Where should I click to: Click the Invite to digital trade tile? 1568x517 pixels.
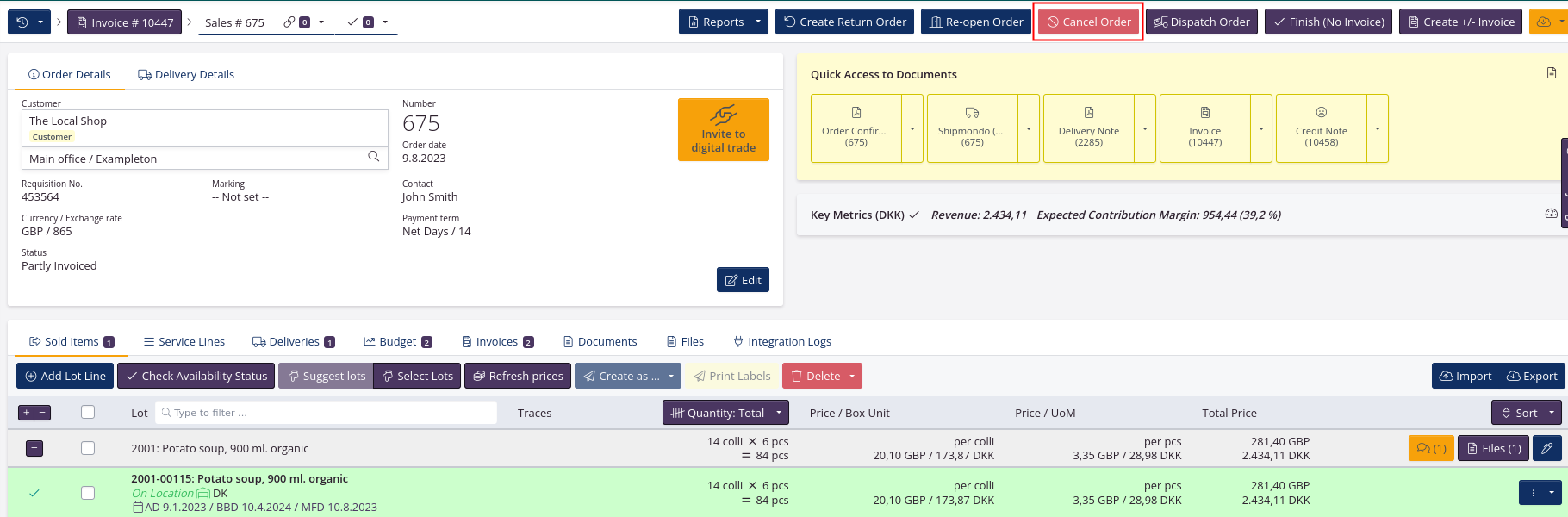(723, 129)
